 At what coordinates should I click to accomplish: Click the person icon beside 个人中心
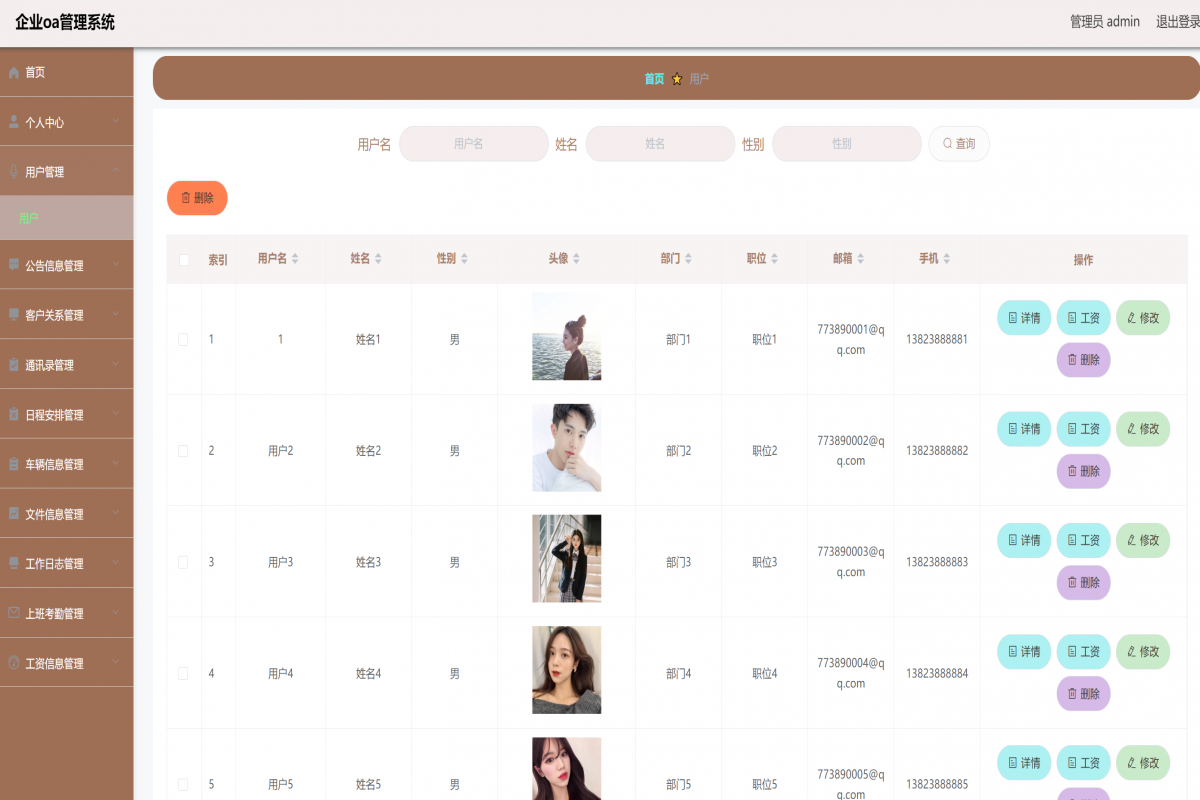point(14,121)
